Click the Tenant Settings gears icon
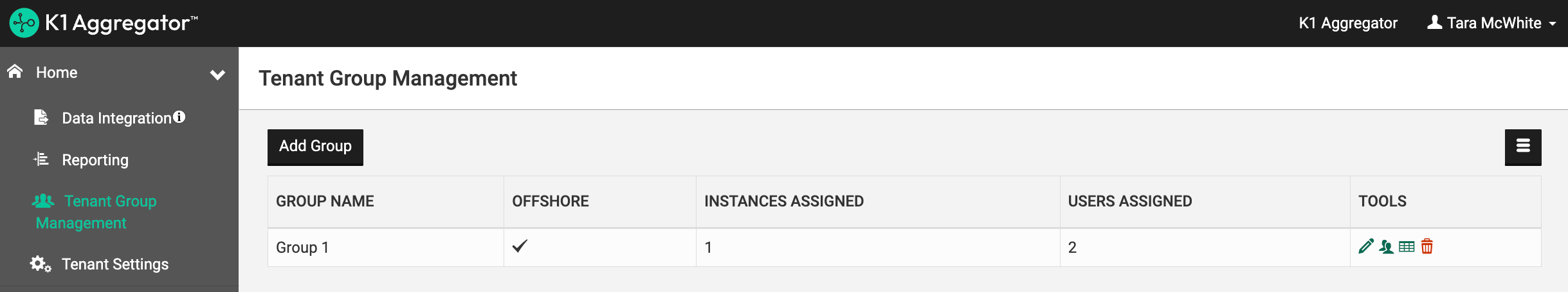This screenshot has height=292, width=1568. pyautogui.click(x=40, y=264)
